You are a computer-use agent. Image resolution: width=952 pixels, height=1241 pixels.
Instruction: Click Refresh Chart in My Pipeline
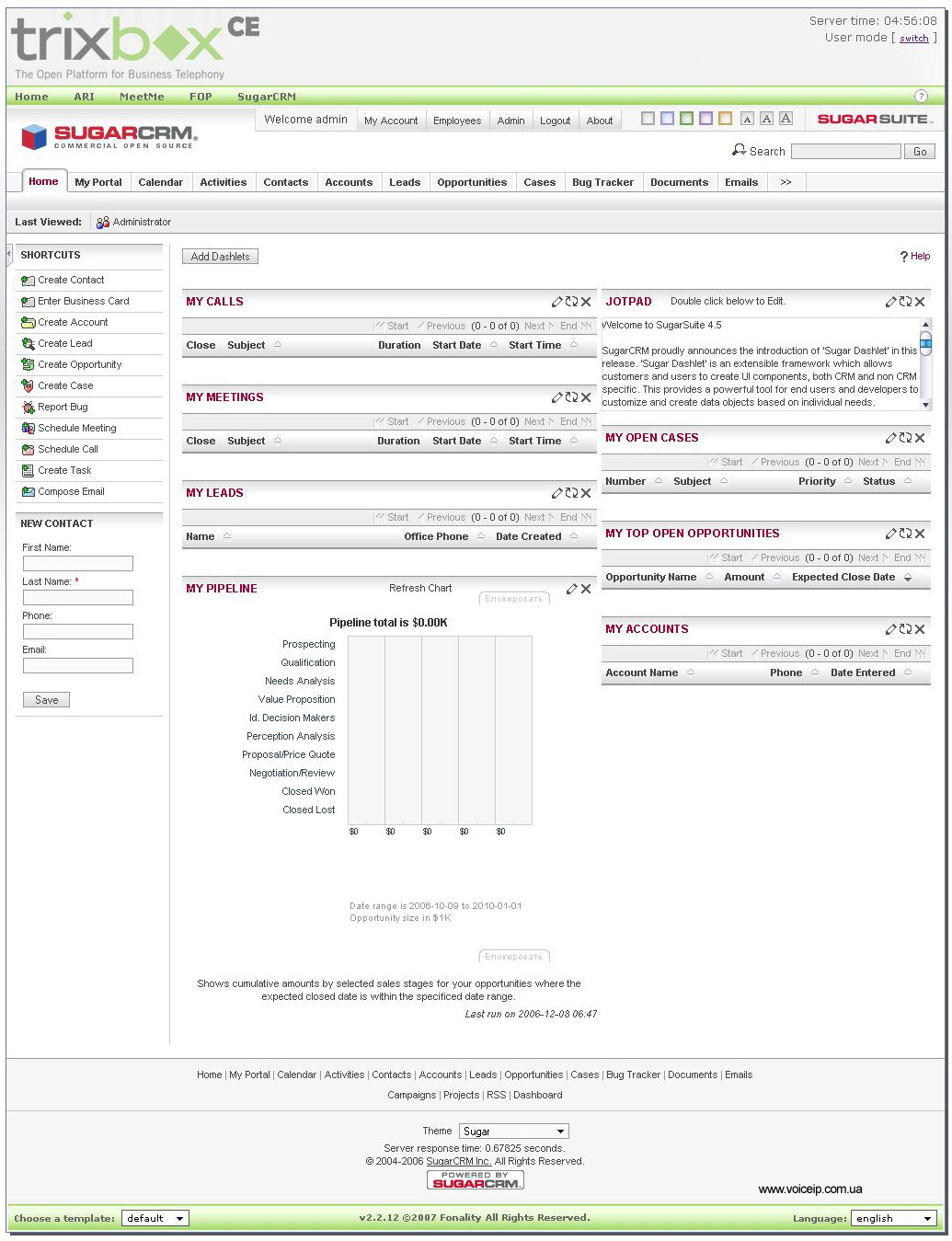[420, 589]
